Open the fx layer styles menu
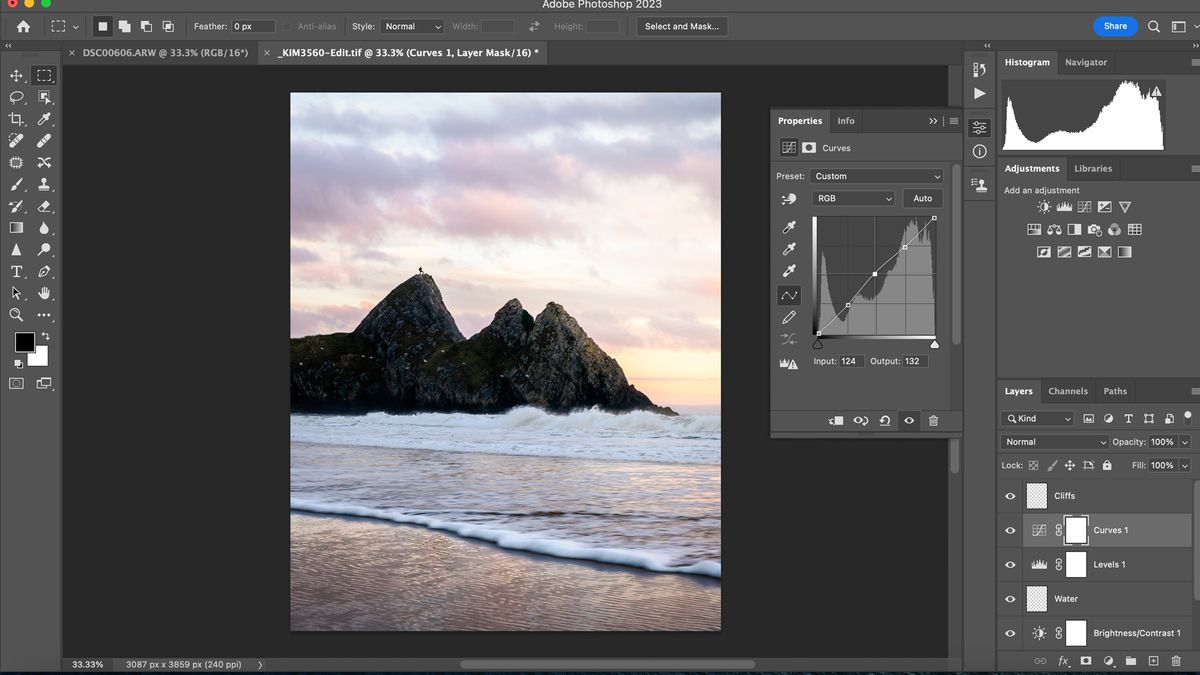Viewport: 1200px width, 675px height. (x=1063, y=661)
